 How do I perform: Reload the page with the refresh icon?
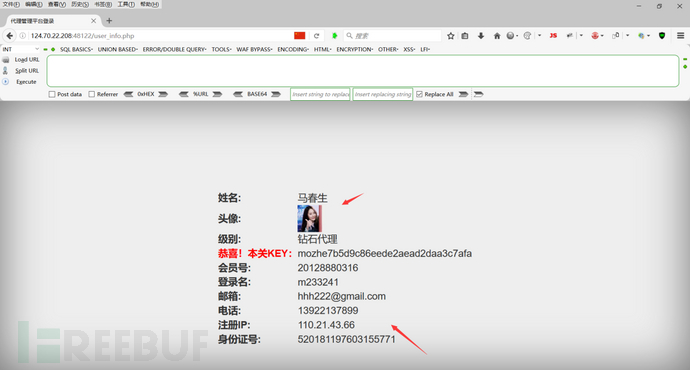(316, 36)
